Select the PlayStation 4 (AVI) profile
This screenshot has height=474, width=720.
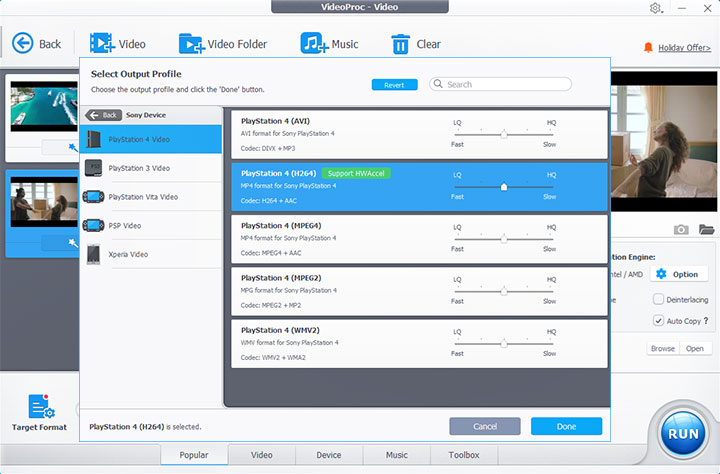tap(419, 135)
